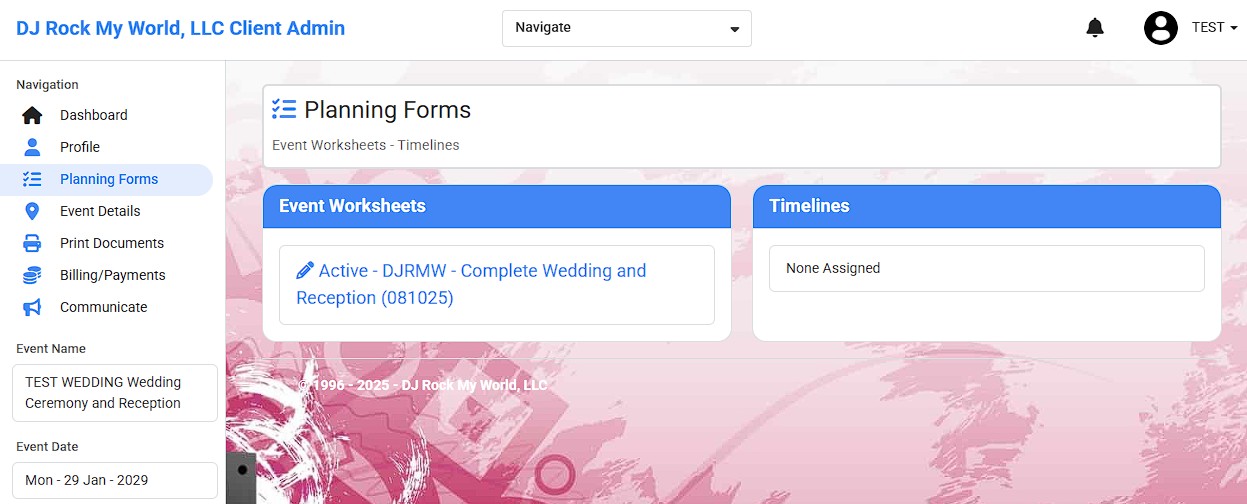Click DJ Rock My World, LLC Client Admin title
The width and height of the screenshot is (1247, 504).
pos(180,28)
